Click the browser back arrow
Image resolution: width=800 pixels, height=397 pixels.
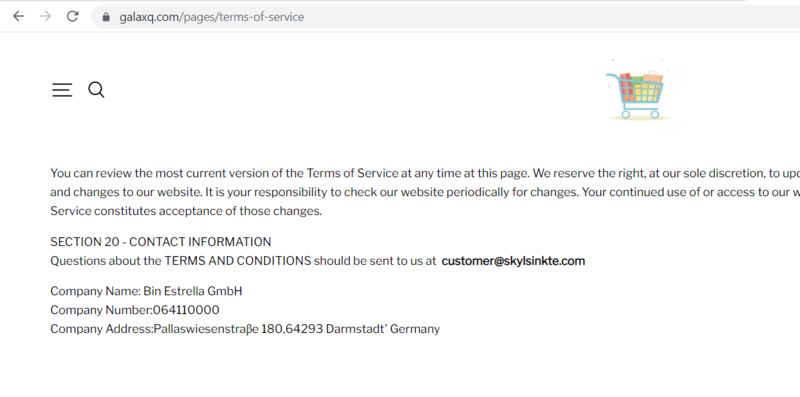[18, 16]
